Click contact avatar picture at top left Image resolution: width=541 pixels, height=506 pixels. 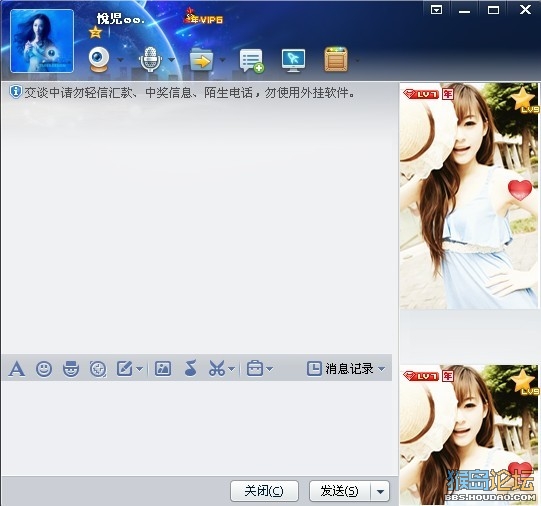pos(42,41)
